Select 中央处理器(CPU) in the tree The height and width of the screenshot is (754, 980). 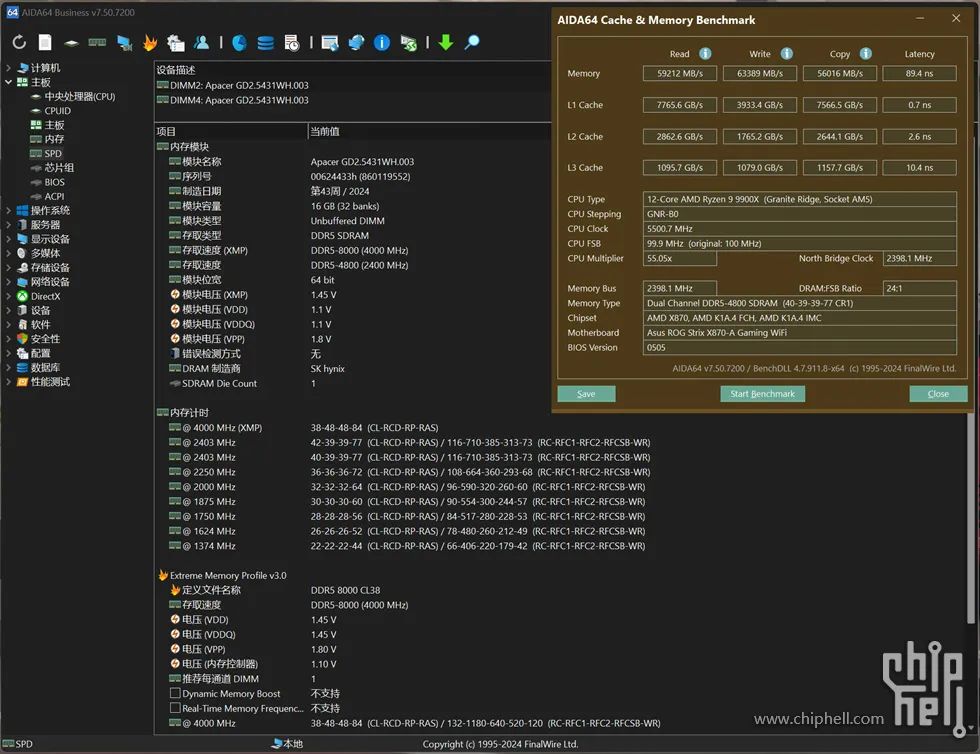(x=79, y=96)
